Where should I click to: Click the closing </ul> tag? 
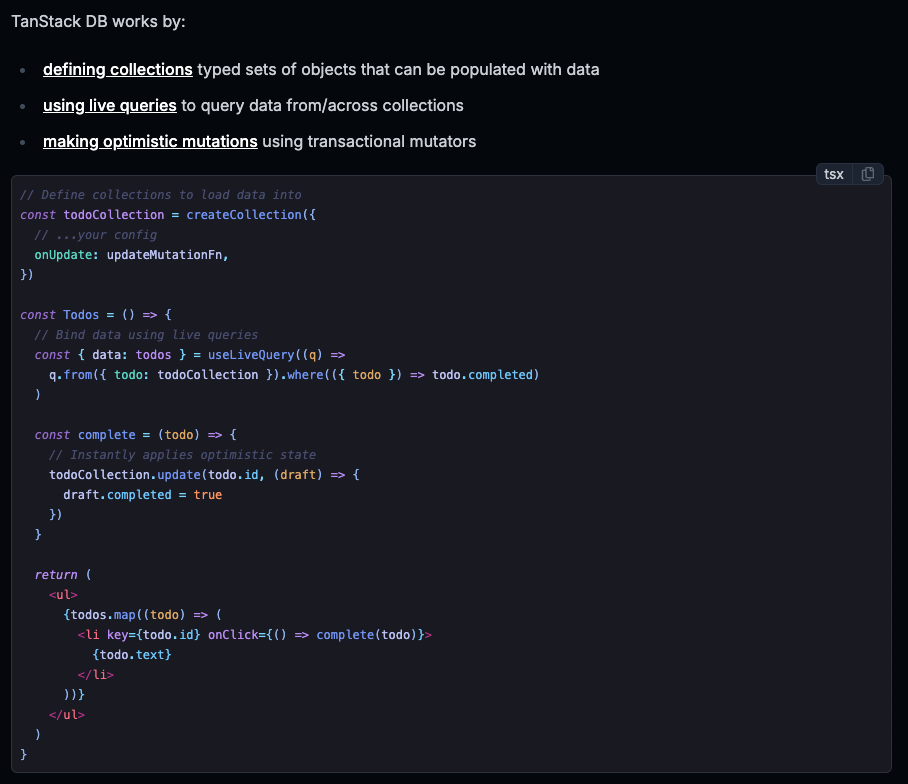(67, 715)
